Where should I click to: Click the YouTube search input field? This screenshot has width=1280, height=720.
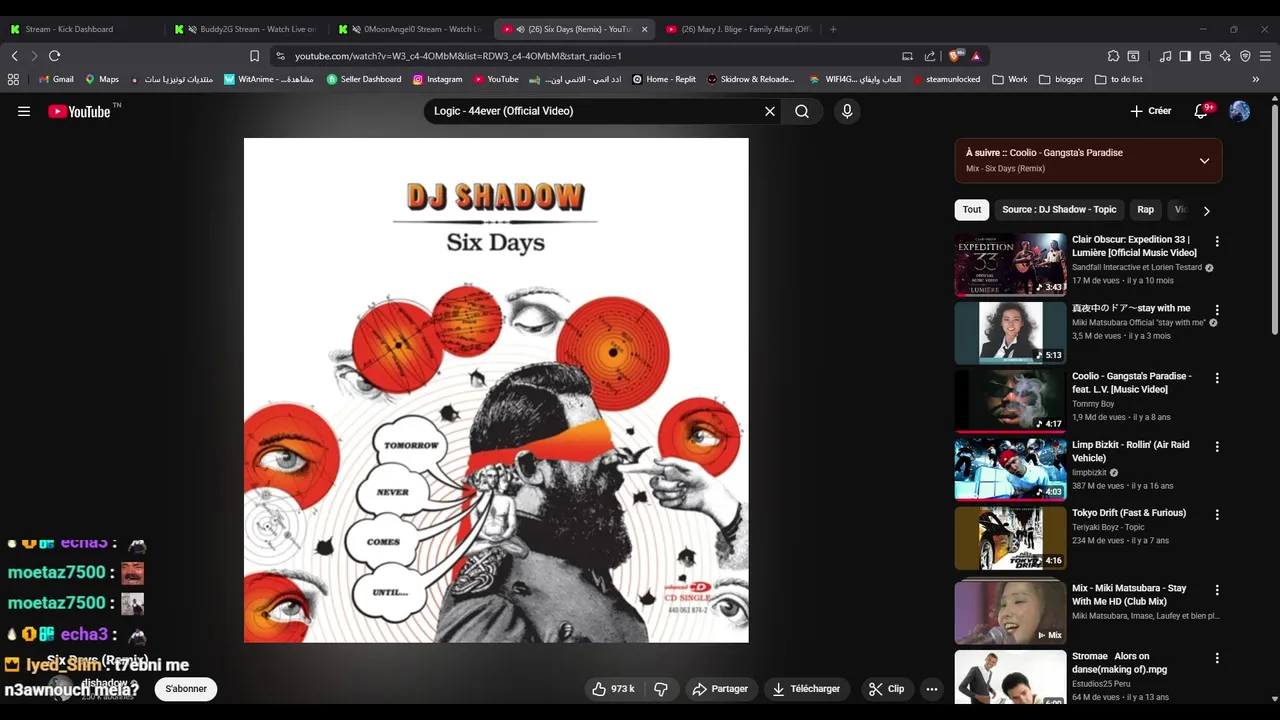pos(592,111)
